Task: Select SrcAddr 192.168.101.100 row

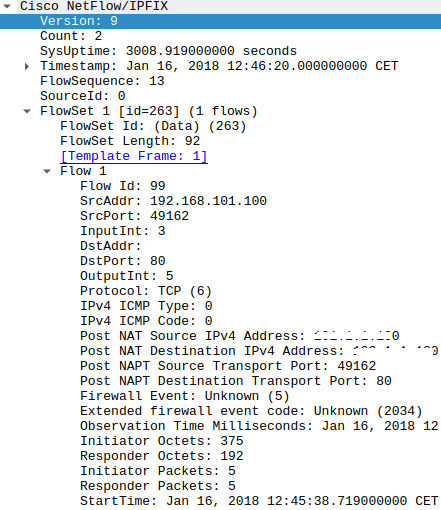Action: [x=220, y=201]
